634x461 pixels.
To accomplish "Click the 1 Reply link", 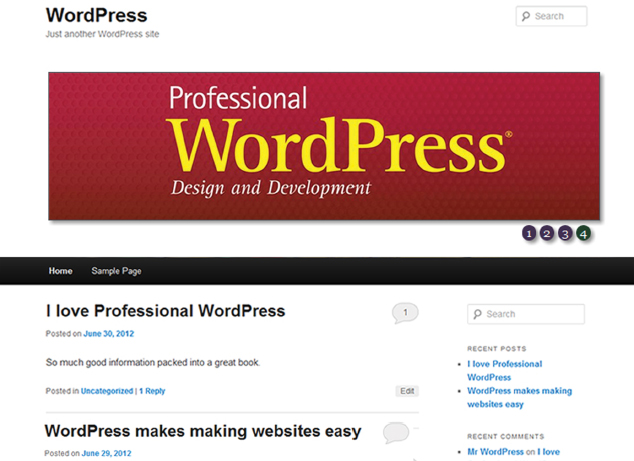I will point(152,391).
